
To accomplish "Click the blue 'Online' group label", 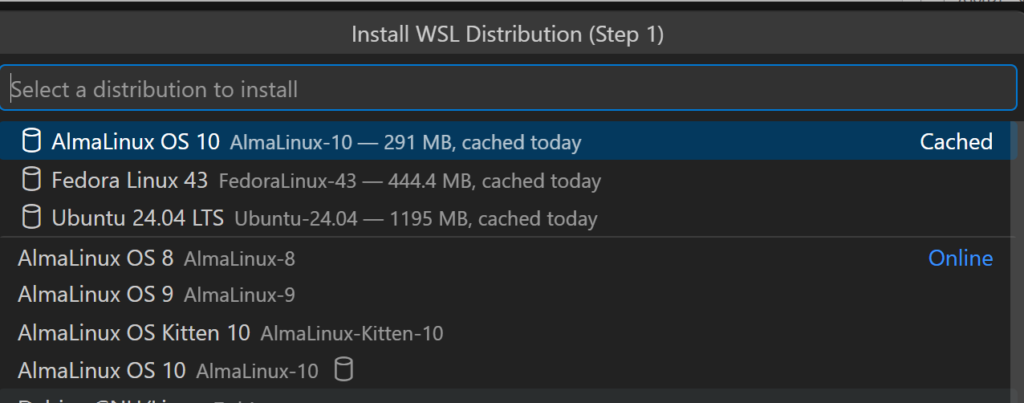I will 960,258.
